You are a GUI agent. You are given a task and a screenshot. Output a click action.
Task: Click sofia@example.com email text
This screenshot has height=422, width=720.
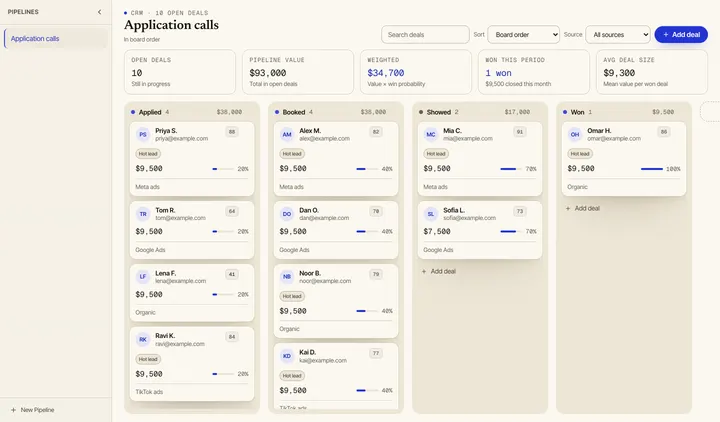[x=469, y=218]
